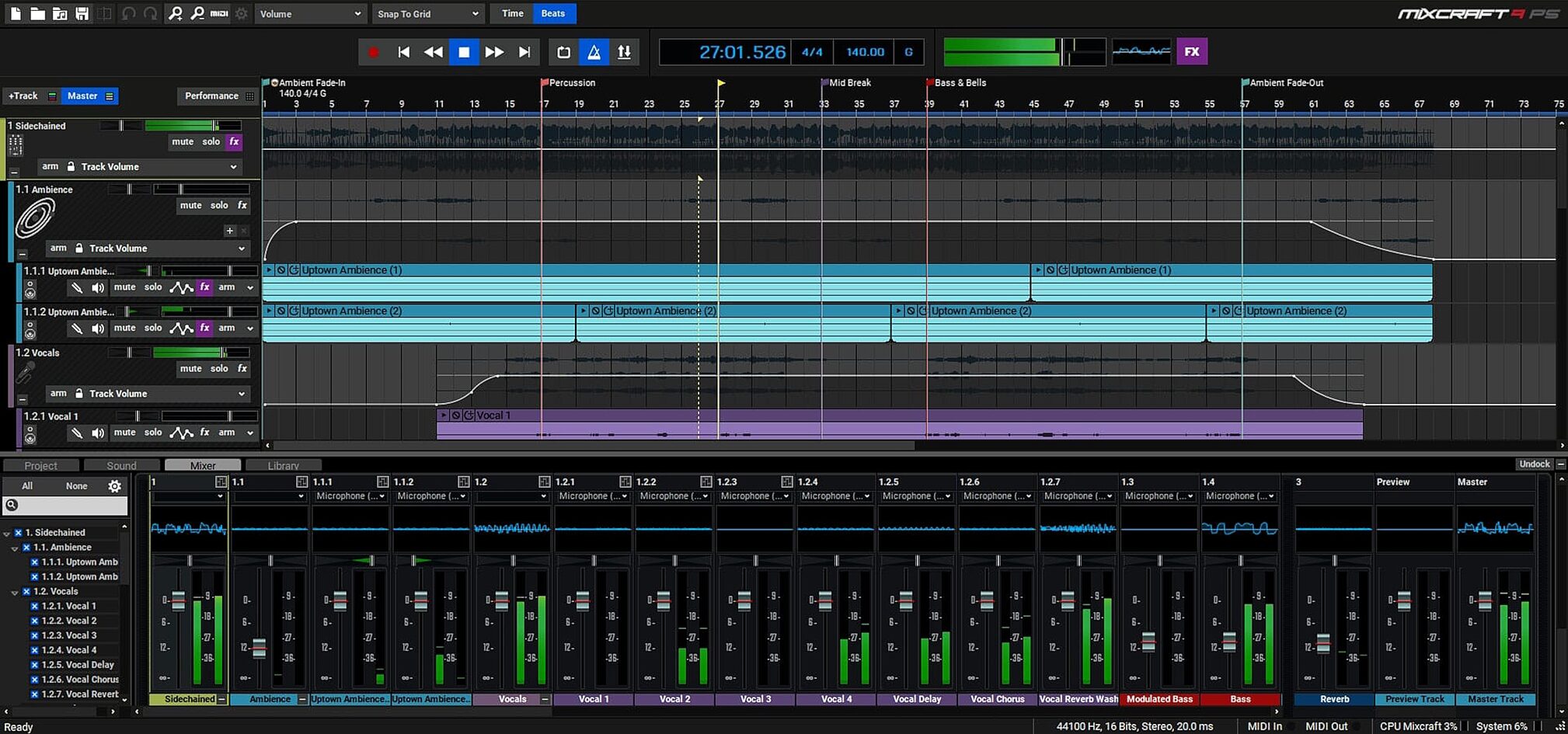The width and height of the screenshot is (1568, 734).
Task: Open the purple FX button
Action: coord(1191,52)
